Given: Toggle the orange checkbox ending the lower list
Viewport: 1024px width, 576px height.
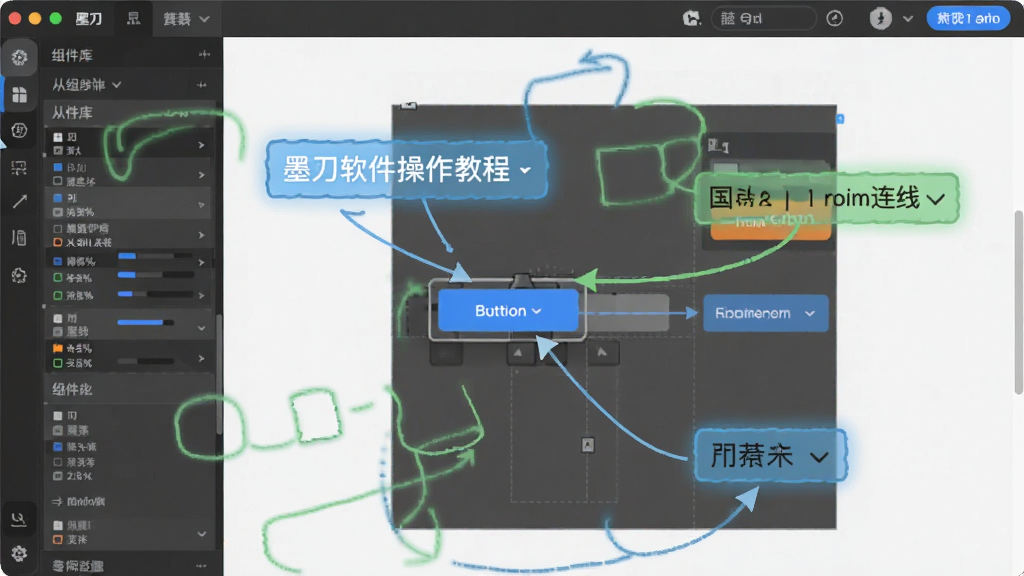Looking at the screenshot, I should (57, 540).
